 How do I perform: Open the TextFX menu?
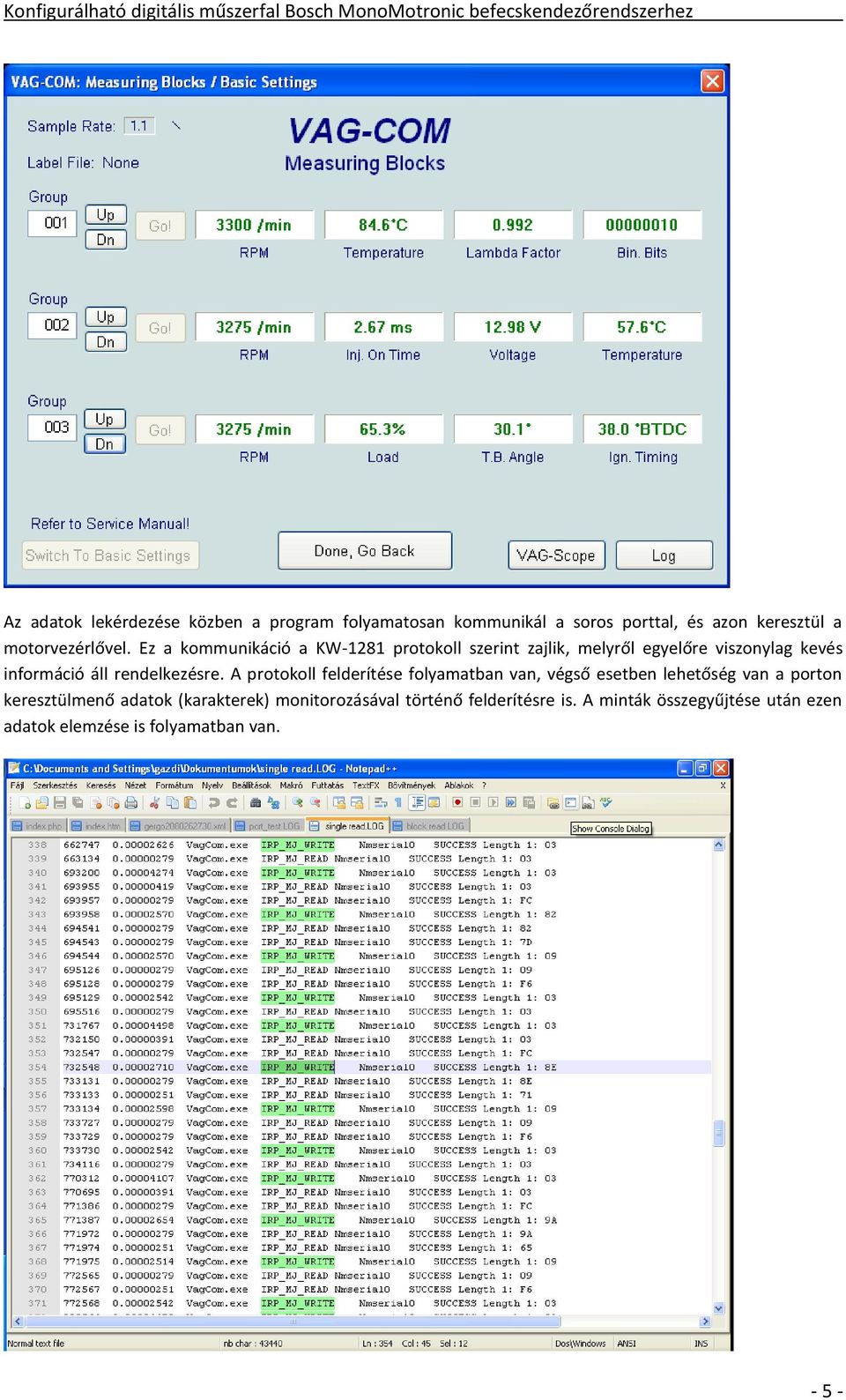pyautogui.click(x=366, y=786)
